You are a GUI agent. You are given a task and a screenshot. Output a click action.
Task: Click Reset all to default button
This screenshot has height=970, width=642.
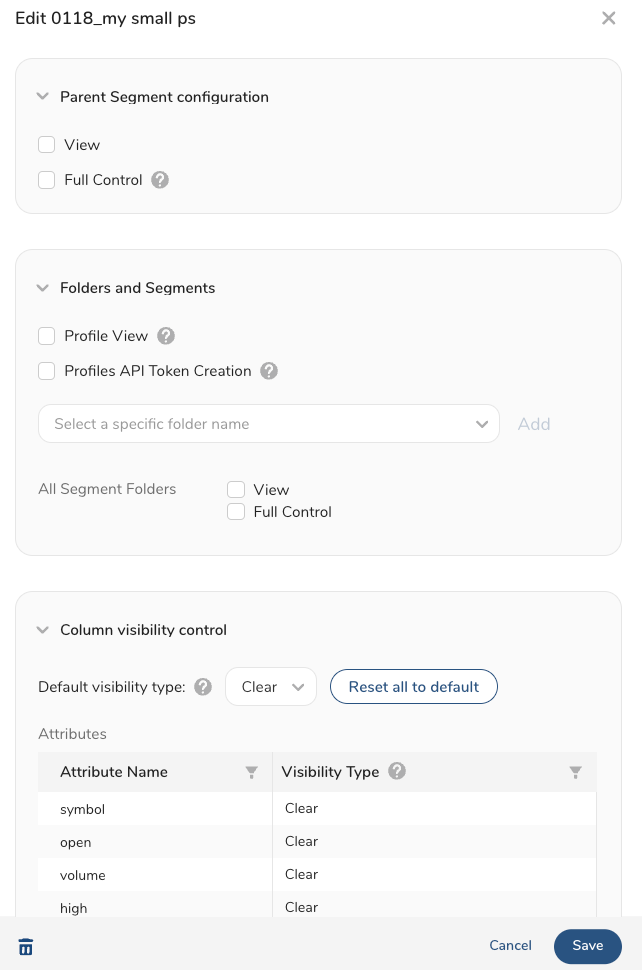tap(413, 687)
